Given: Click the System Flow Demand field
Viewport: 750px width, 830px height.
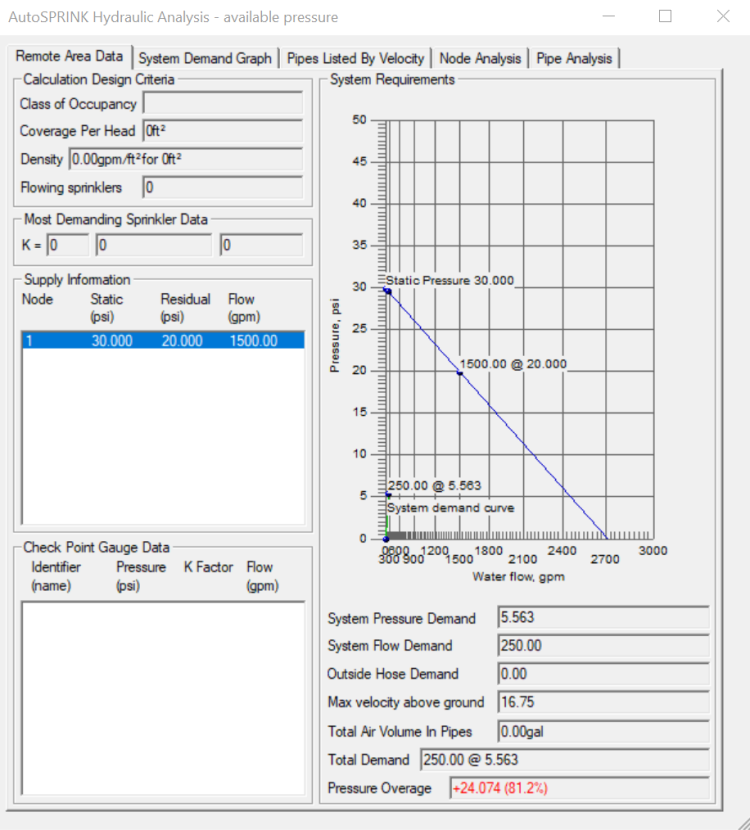Looking at the screenshot, I should point(603,645).
